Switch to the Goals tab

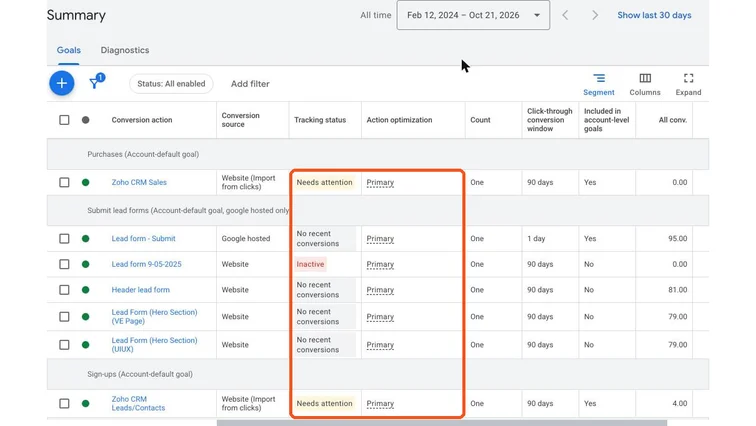click(68, 50)
